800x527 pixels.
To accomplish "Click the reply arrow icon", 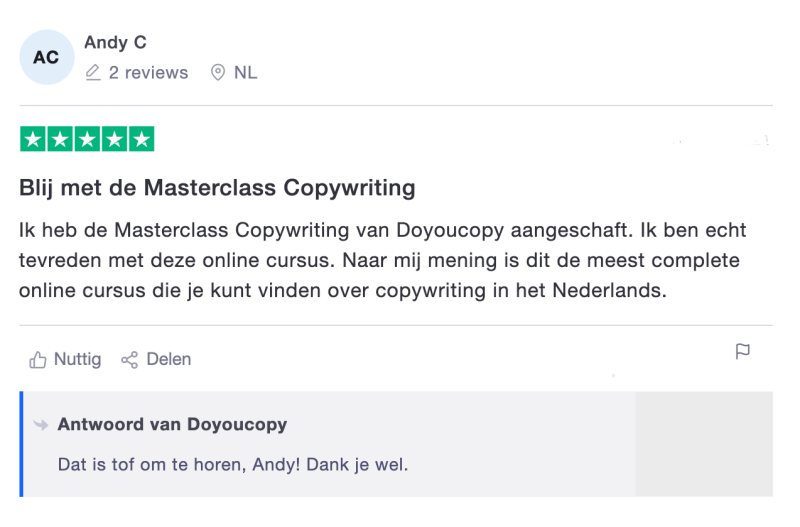I will [41, 424].
